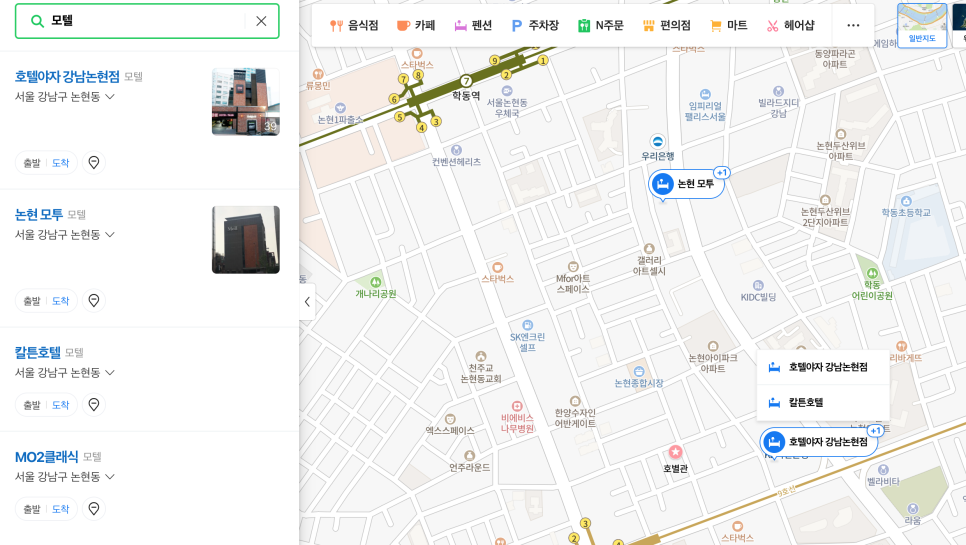
Task: Click 개나리공원 park icon
Action: (x=376, y=281)
